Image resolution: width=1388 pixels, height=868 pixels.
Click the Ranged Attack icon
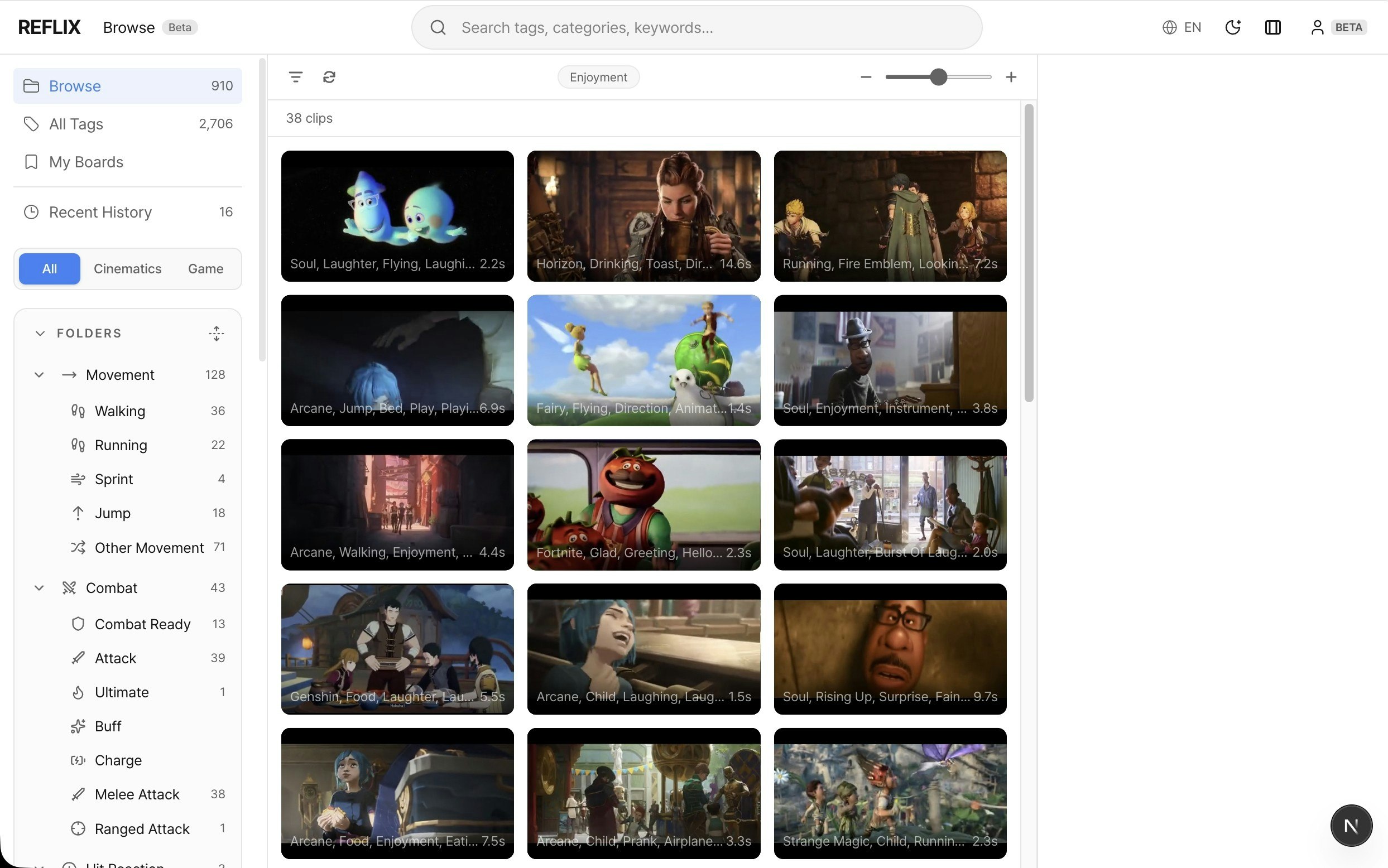(x=78, y=828)
